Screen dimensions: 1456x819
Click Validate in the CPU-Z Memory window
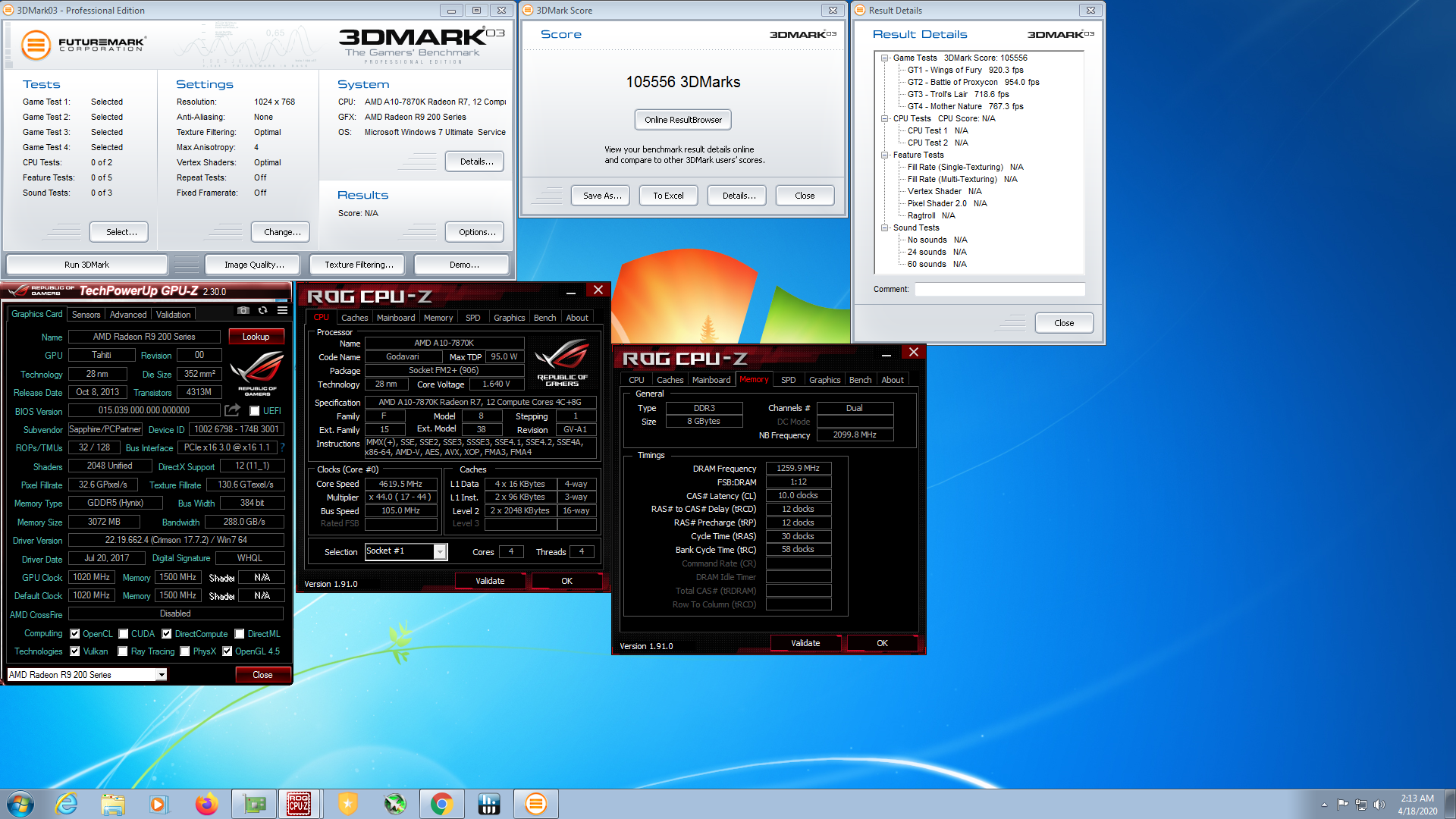tap(805, 643)
